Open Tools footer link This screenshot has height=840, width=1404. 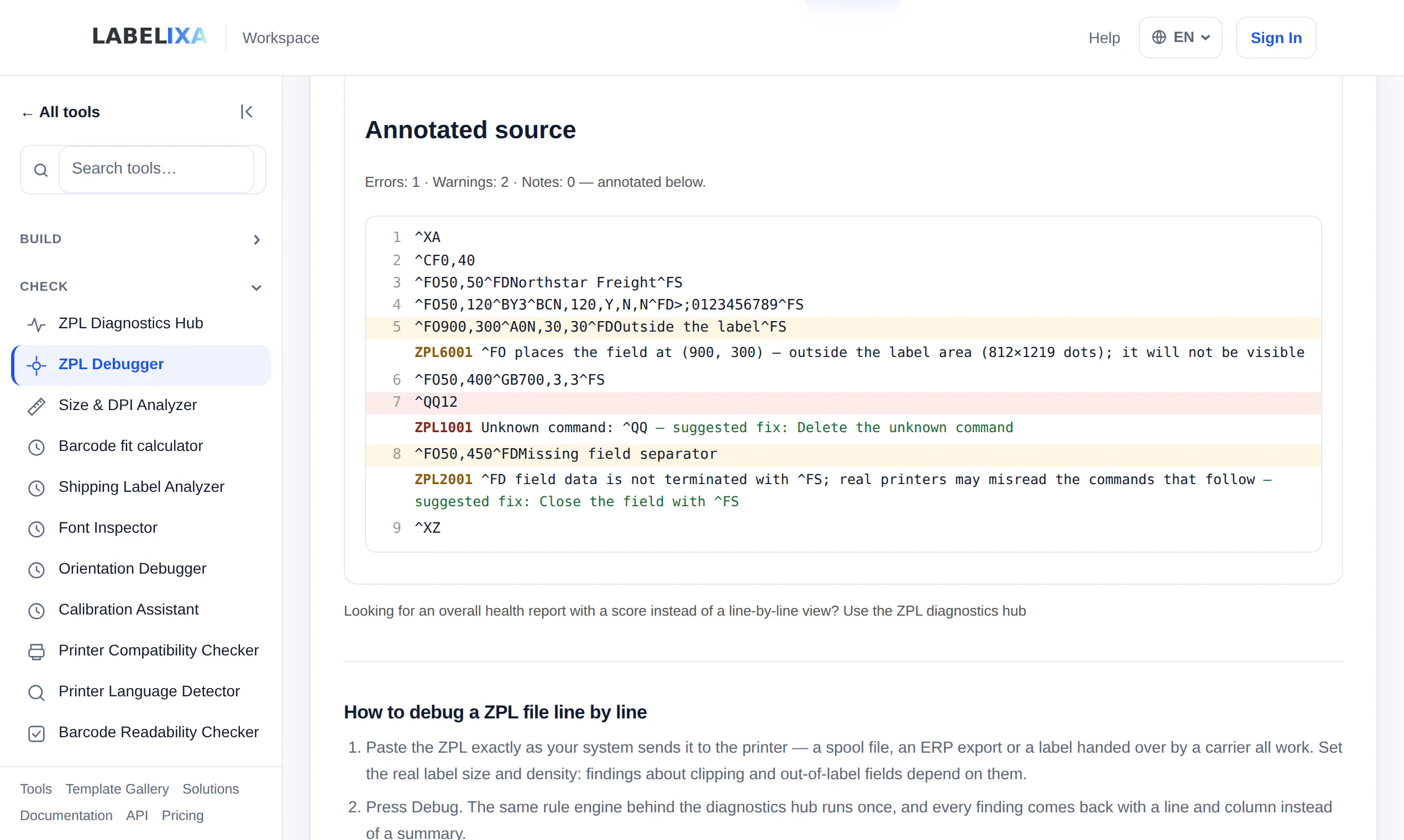click(36, 789)
